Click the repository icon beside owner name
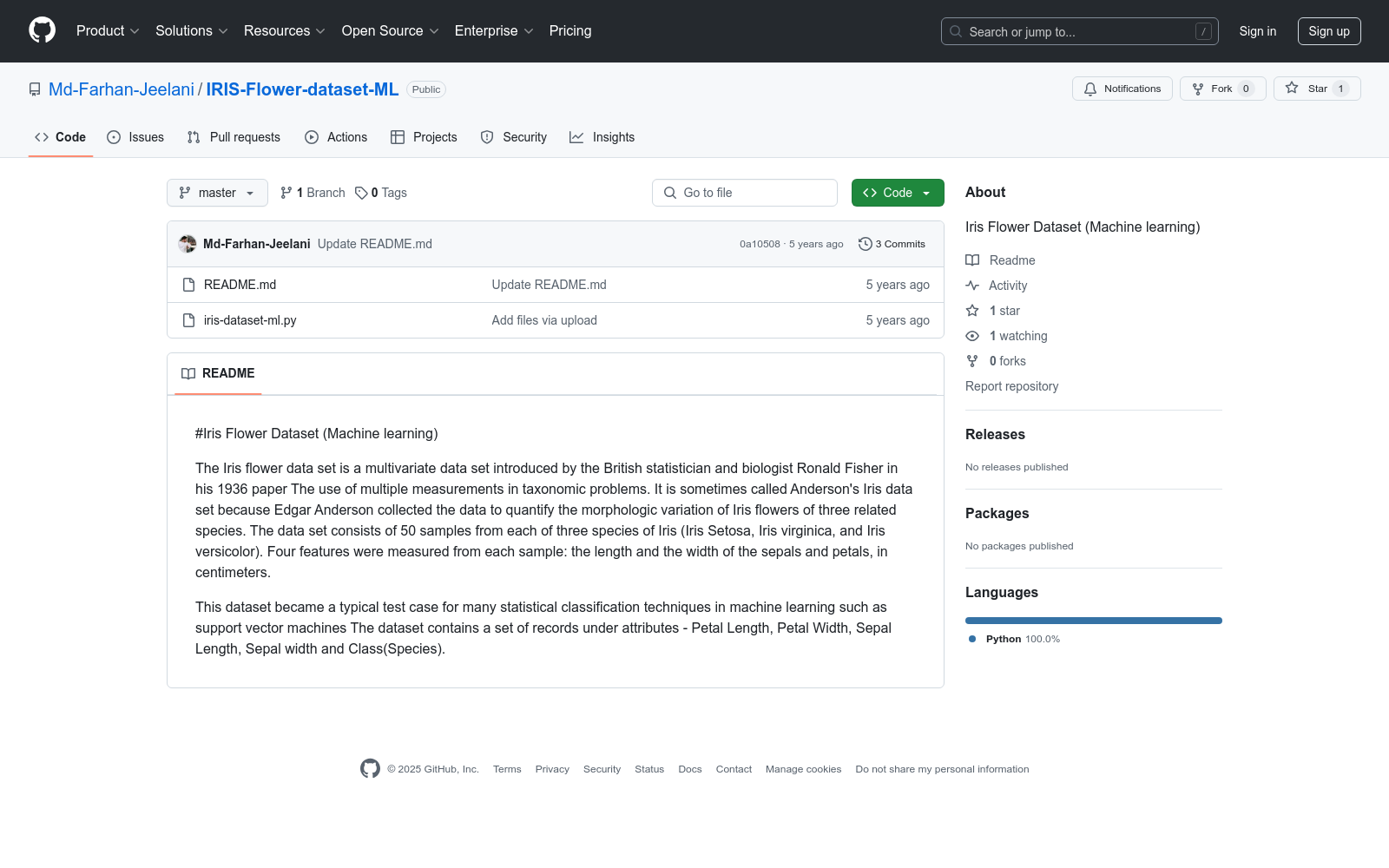The width and height of the screenshot is (1389, 868). (35, 89)
